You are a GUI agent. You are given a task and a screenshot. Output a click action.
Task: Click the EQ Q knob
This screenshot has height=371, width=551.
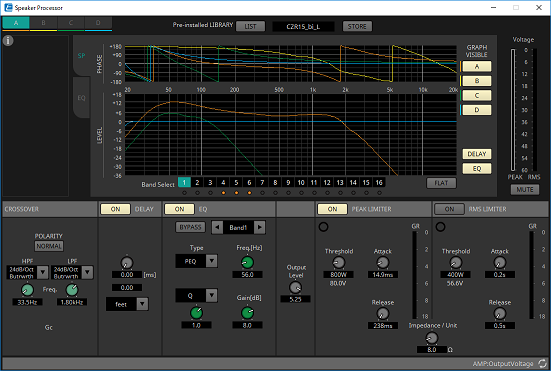196,313
